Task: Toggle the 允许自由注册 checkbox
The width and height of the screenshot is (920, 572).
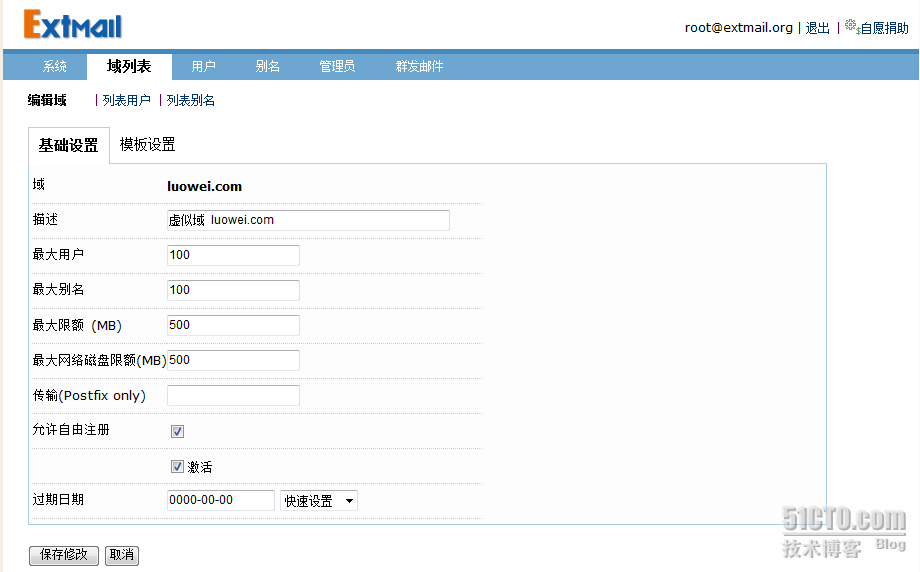Action: click(177, 431)
